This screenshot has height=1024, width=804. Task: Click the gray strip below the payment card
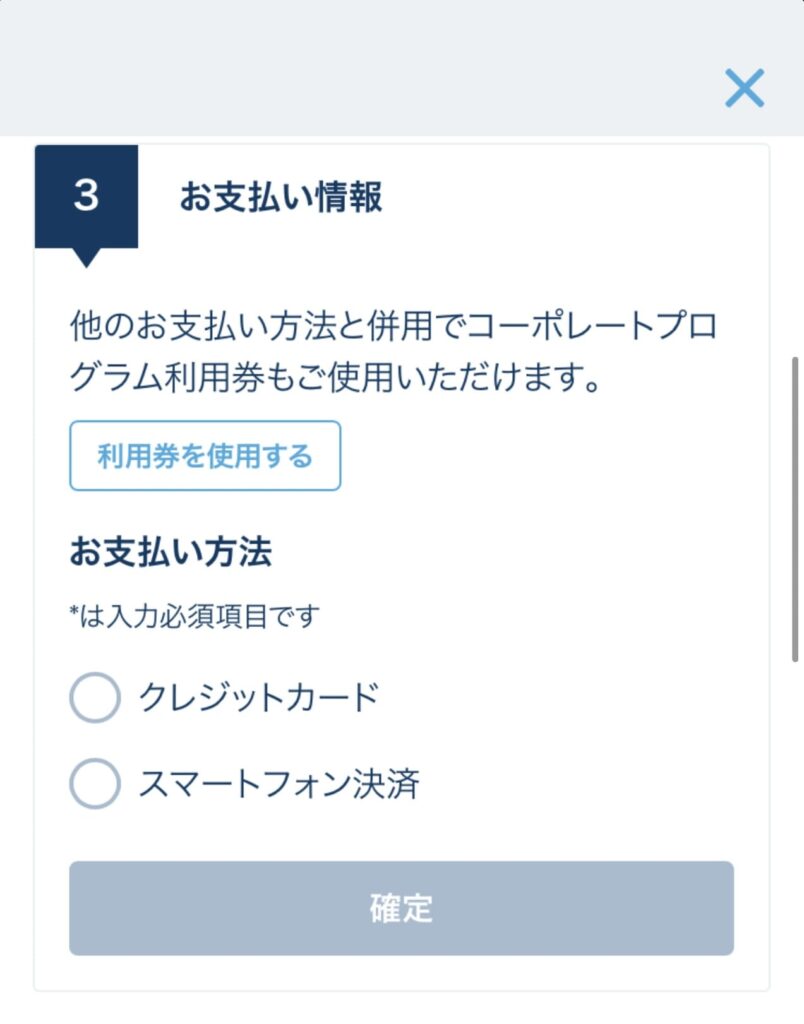(x=400, y=1008)
